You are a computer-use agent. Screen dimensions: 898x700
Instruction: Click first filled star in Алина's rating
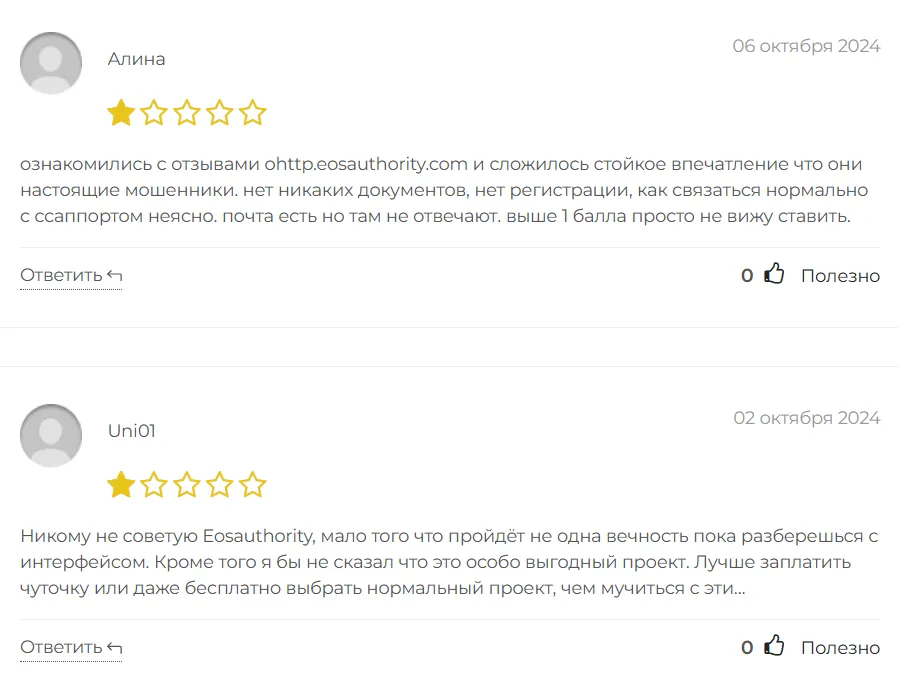click(121, 113)
